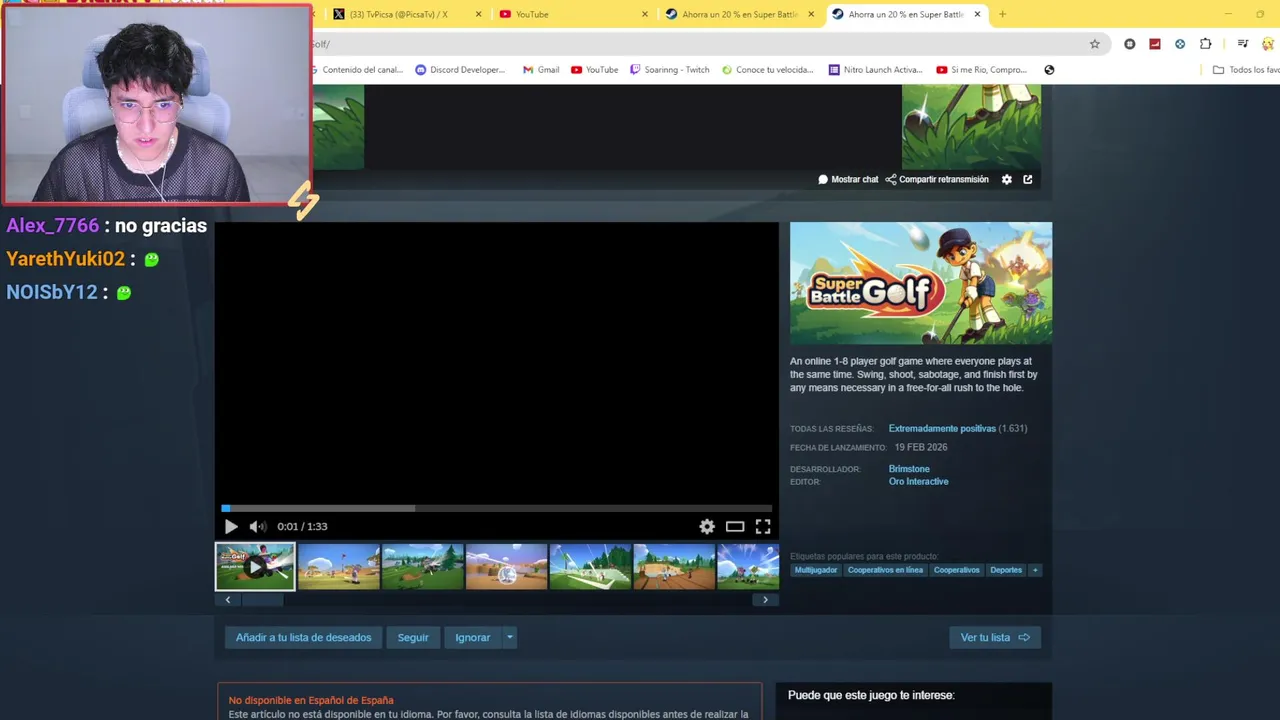Click the Ignorar button
This screenshot has height=720, width=1280.
473,637
